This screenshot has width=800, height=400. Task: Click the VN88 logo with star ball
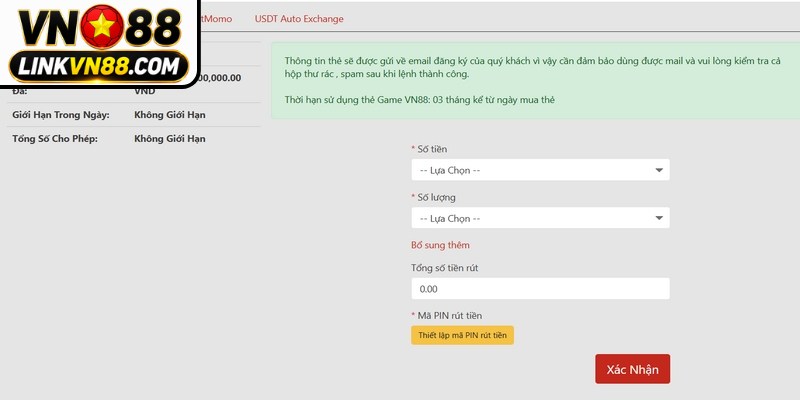tap(100, 27)
